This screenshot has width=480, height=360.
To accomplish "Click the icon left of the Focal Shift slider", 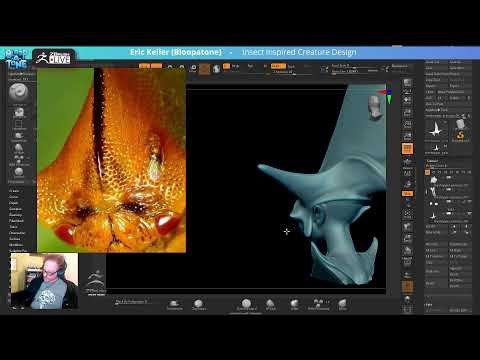I will tap(324, 69).
